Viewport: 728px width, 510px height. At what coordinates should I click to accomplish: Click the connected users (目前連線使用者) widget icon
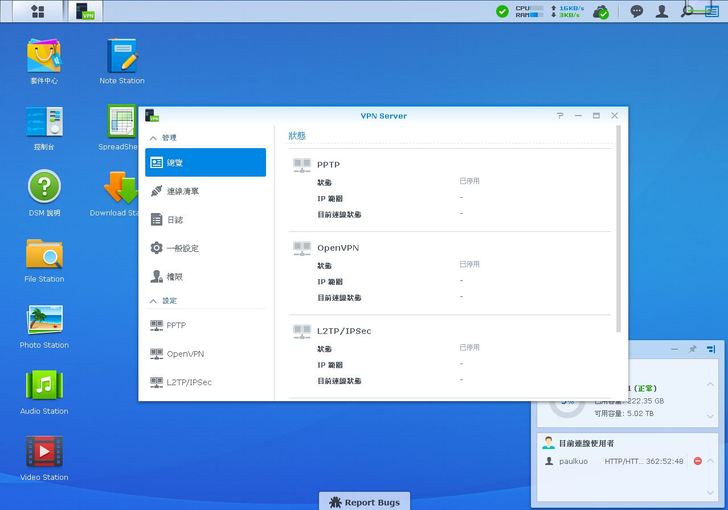coord(548,443)
